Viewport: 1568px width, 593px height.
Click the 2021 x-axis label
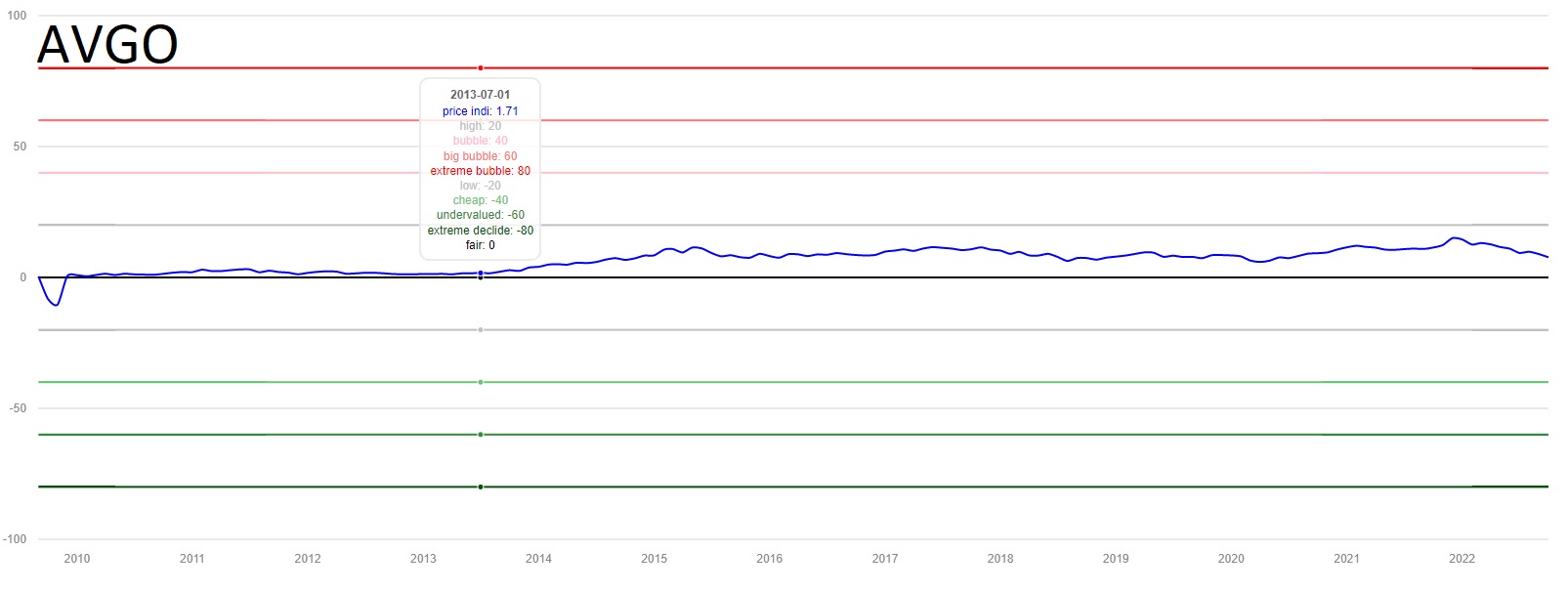click(x=1346, y=559)
